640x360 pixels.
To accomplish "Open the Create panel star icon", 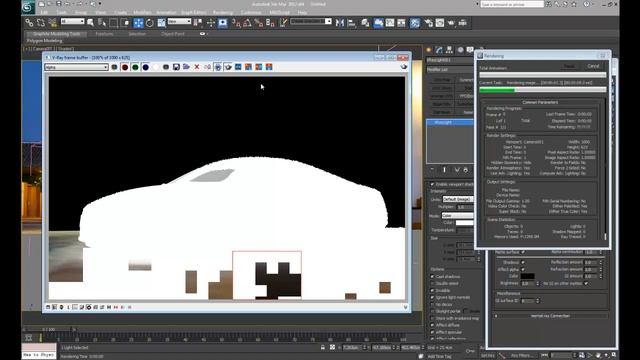I will coord(428,50).
